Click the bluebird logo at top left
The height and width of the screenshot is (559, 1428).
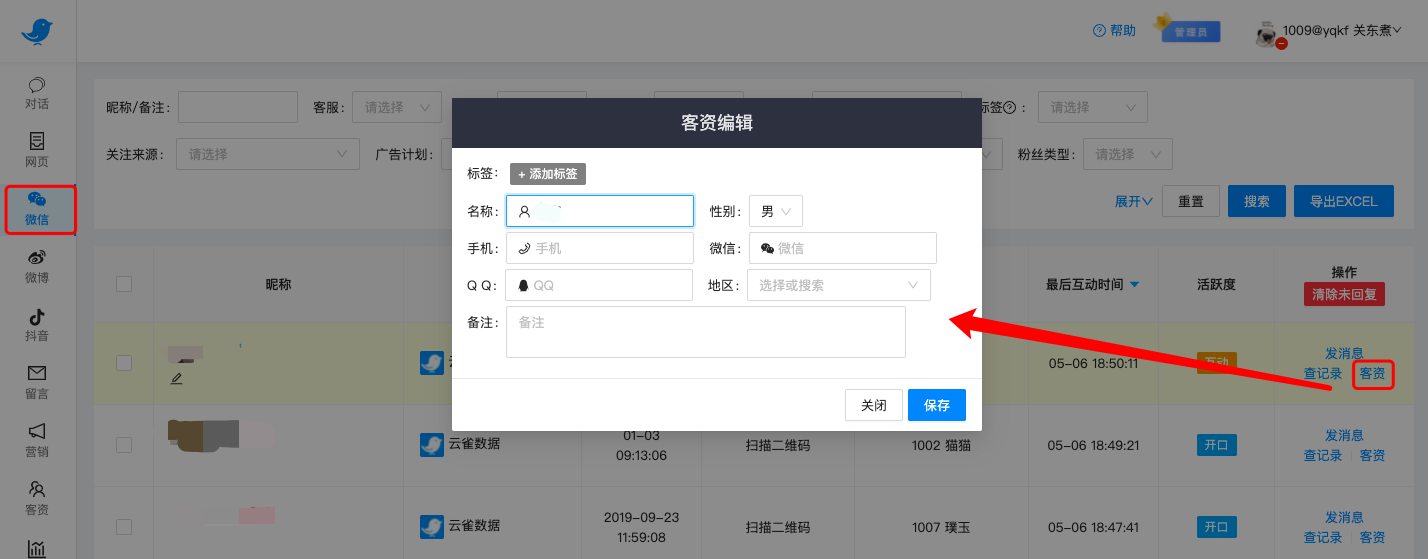37,31
